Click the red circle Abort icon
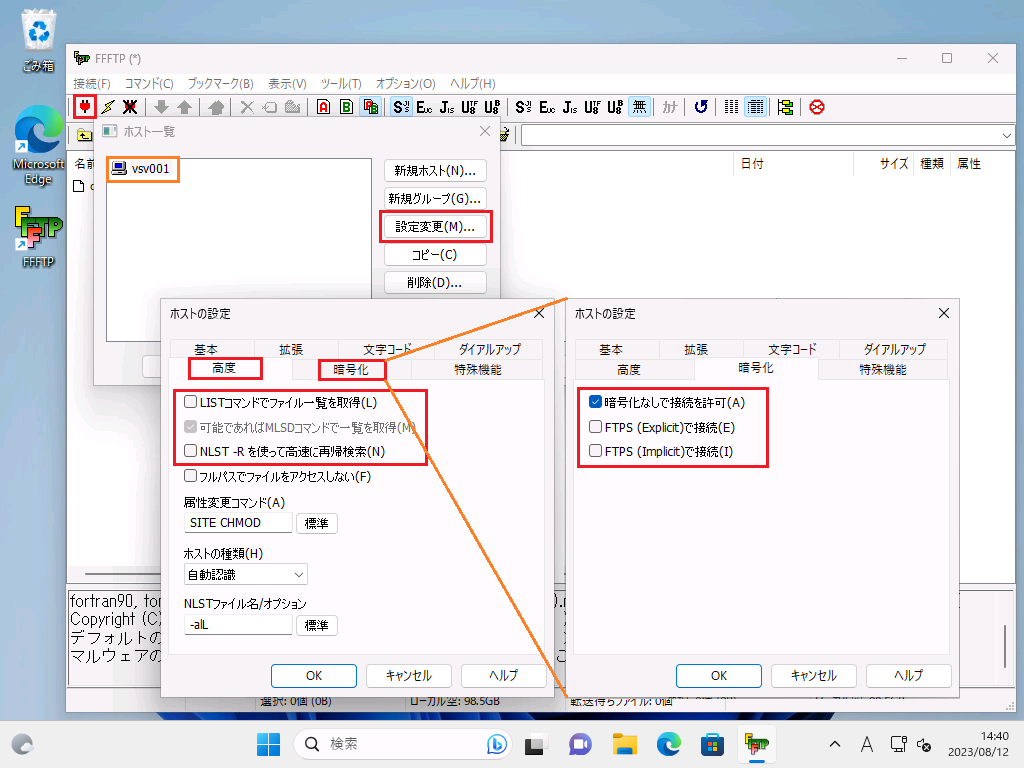1024x768 pixels. tap(817, 107)
